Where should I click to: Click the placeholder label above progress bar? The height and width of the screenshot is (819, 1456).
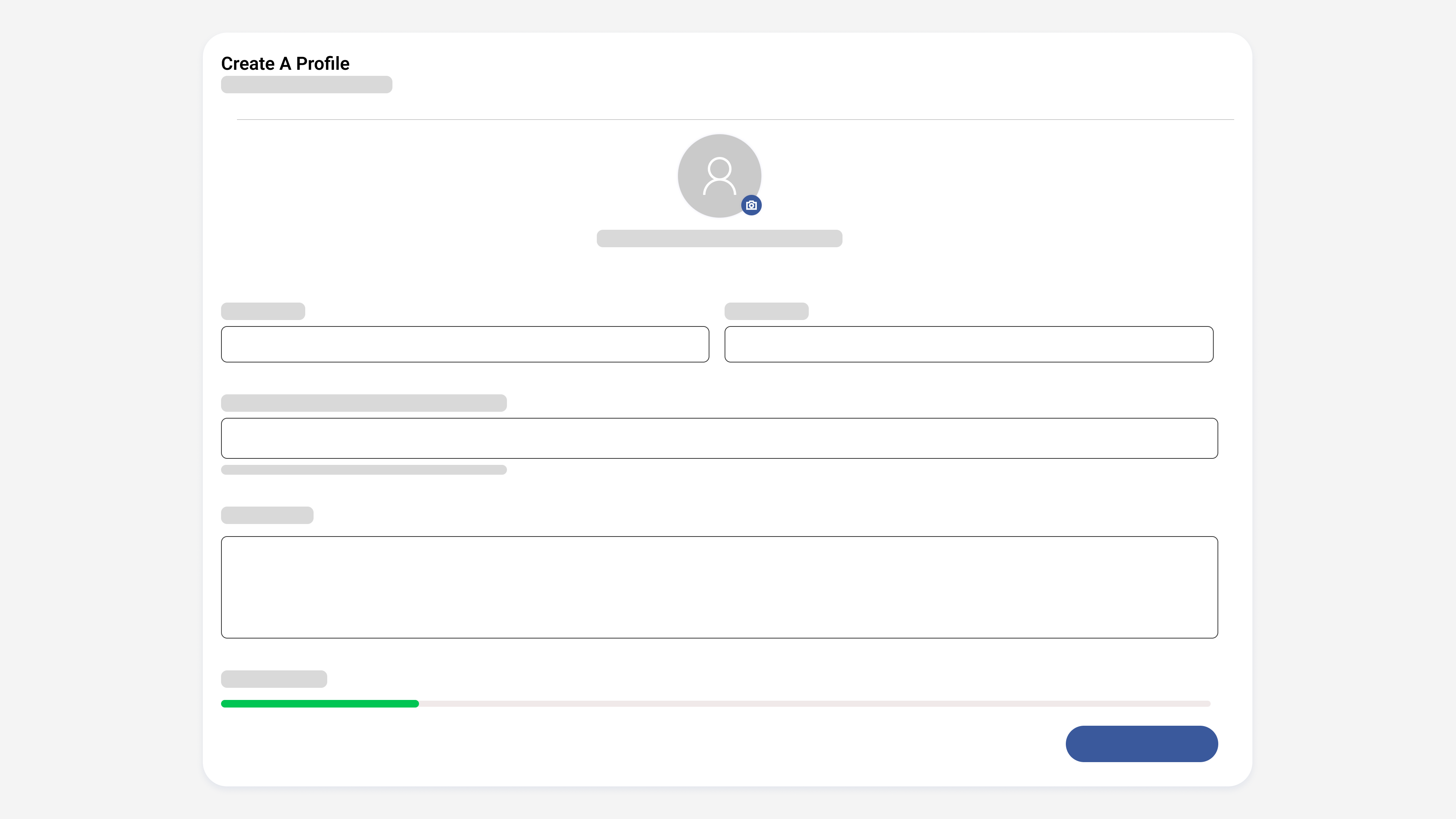click(273, 679)
